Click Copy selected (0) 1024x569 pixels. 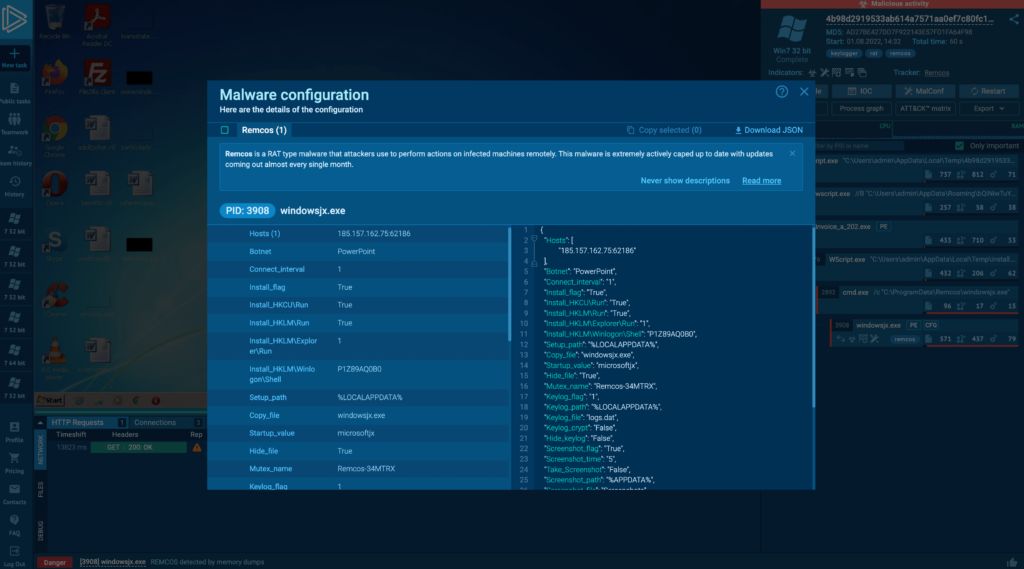point(664,130)
